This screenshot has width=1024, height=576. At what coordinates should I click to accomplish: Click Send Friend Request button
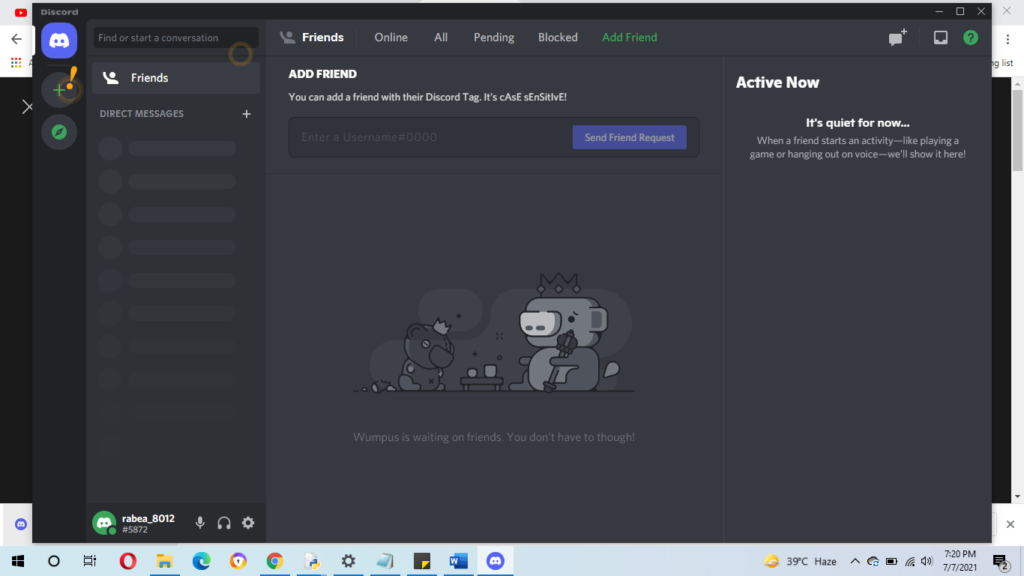[630, 137]
